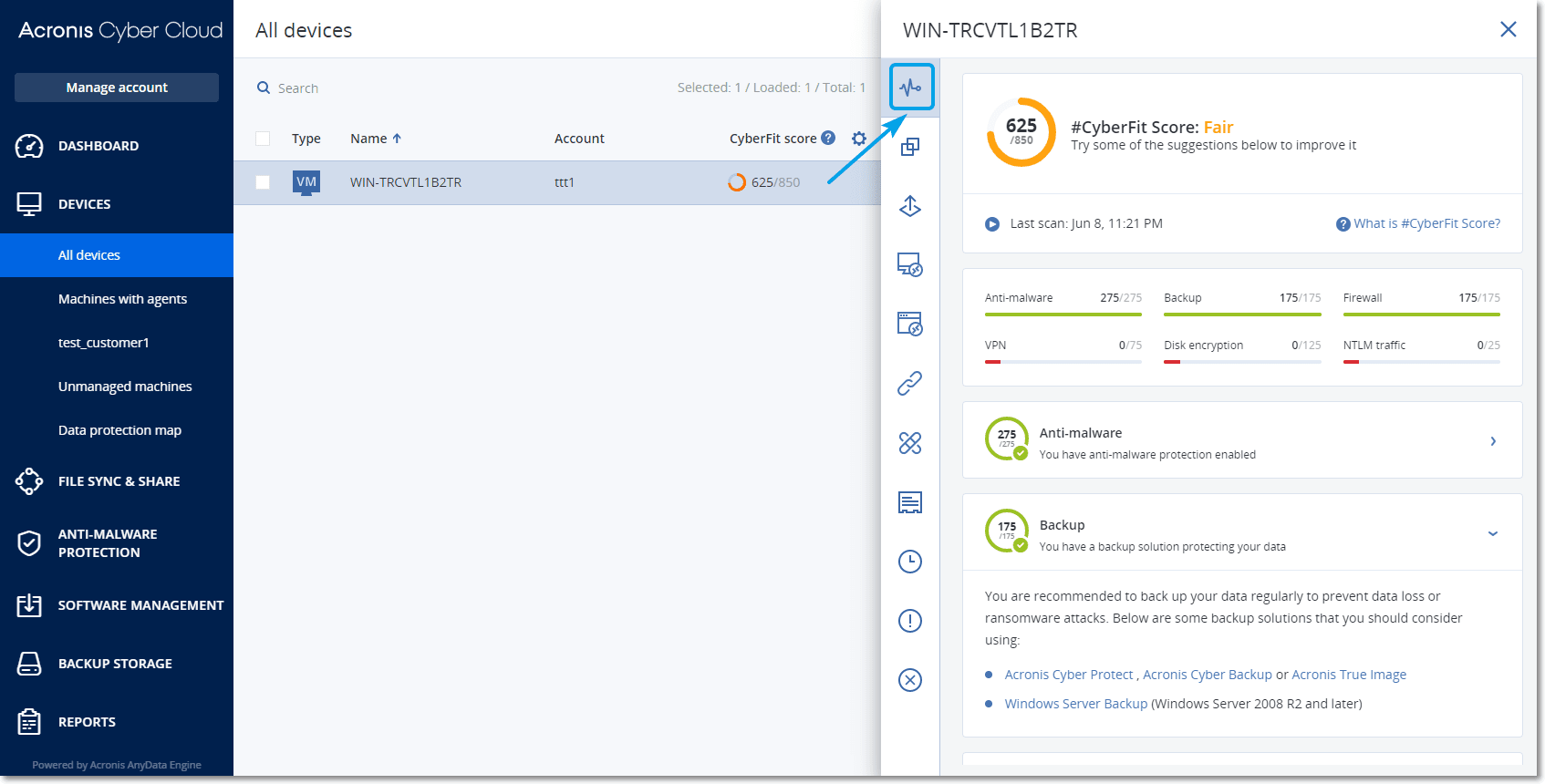The width and height of the screenshot is (1545, 784).
Task: Click the 'Selected: 1 / Loaded: 1 / Total: 1' counter
Action: point(772,88)
